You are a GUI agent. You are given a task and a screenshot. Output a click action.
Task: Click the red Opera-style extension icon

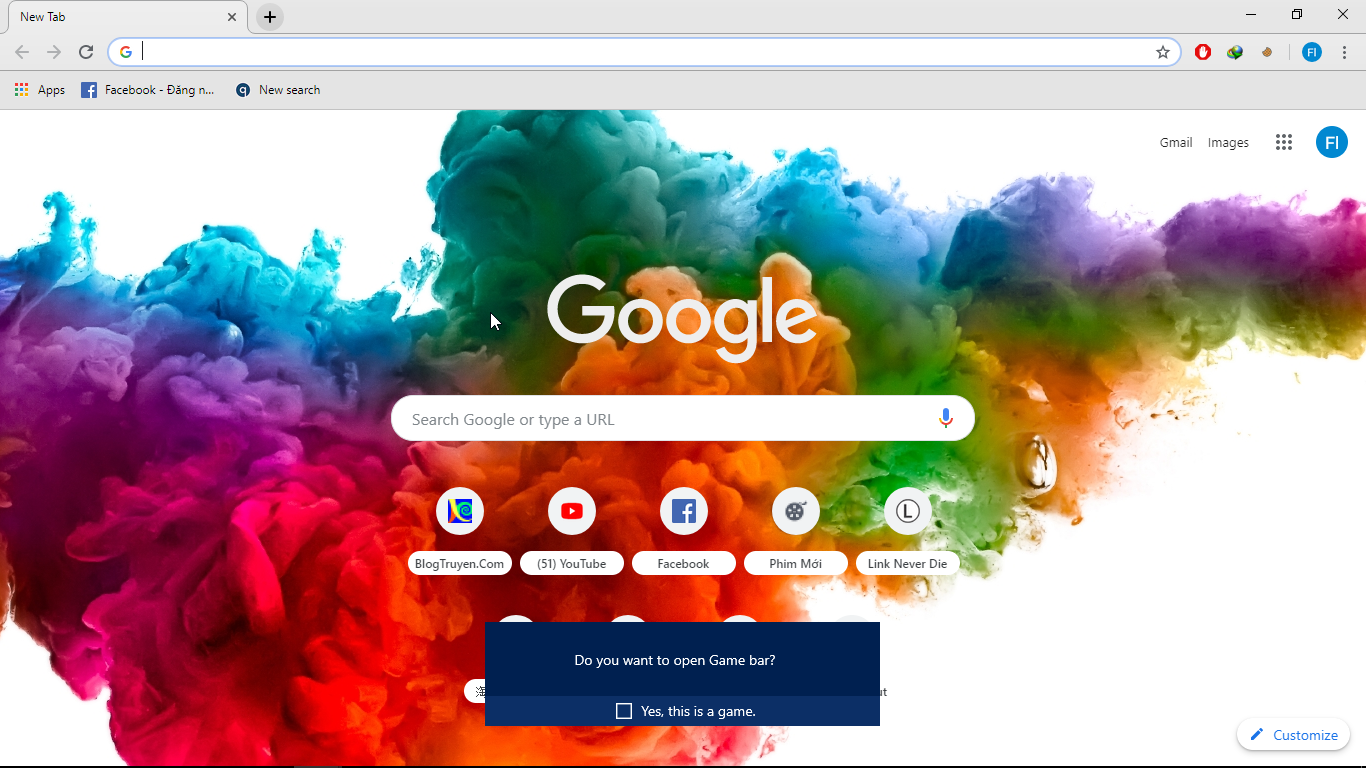(1203, 52)
